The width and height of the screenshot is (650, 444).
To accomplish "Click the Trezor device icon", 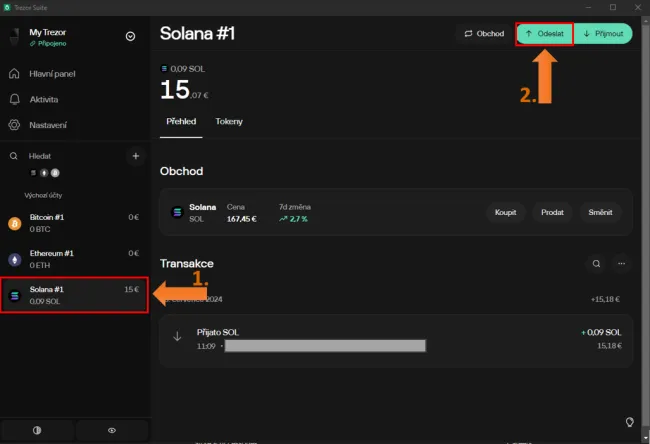I will [15, 38].
